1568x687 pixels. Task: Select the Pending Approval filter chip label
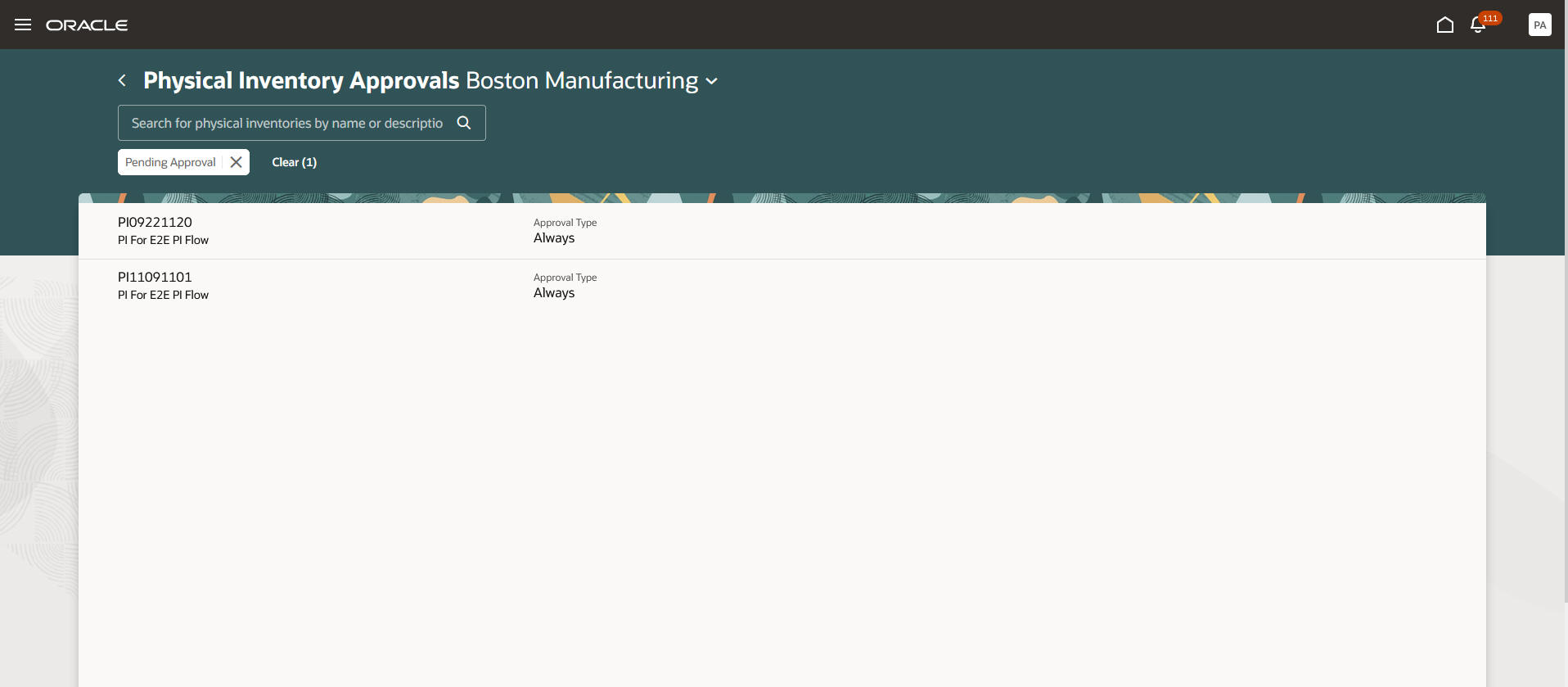[x=170, y=162]
